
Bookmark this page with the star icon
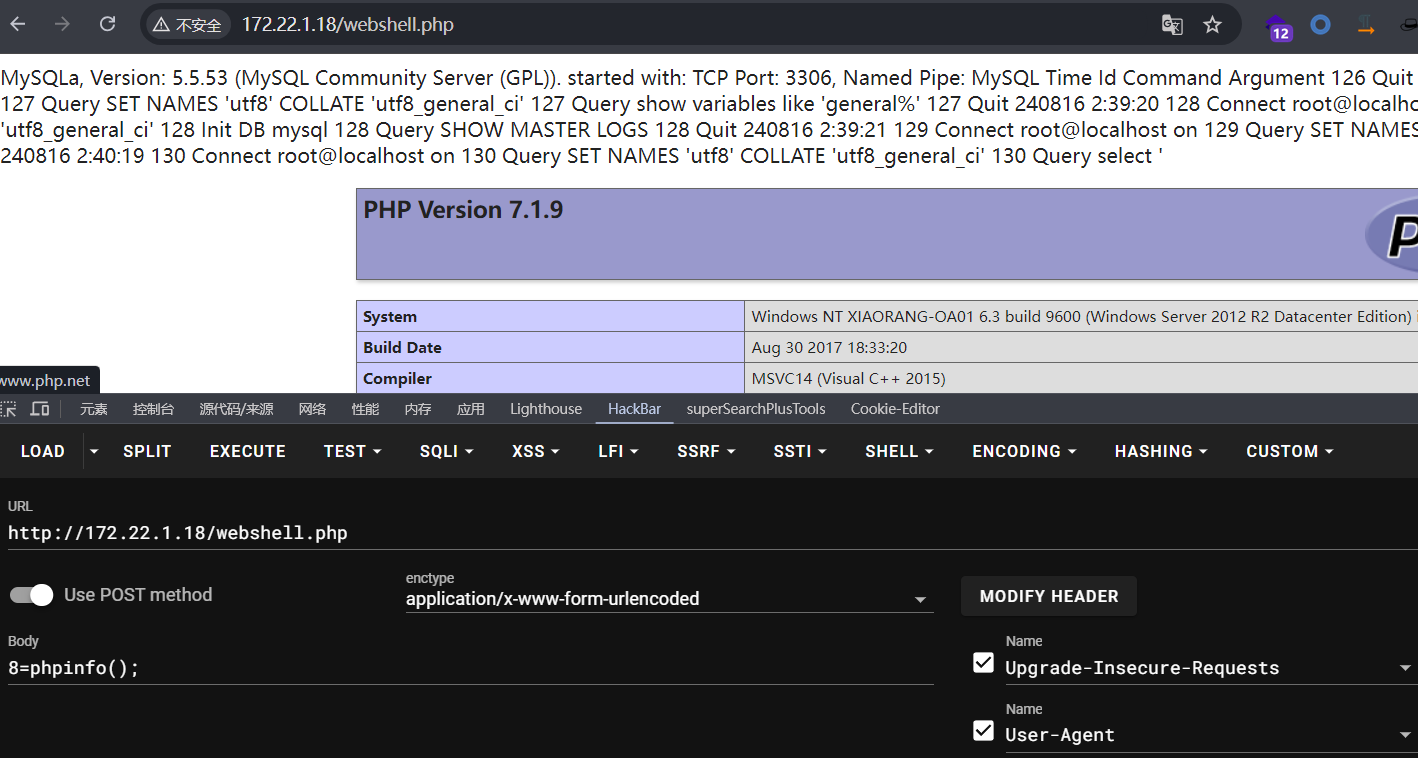[1213, 25]
